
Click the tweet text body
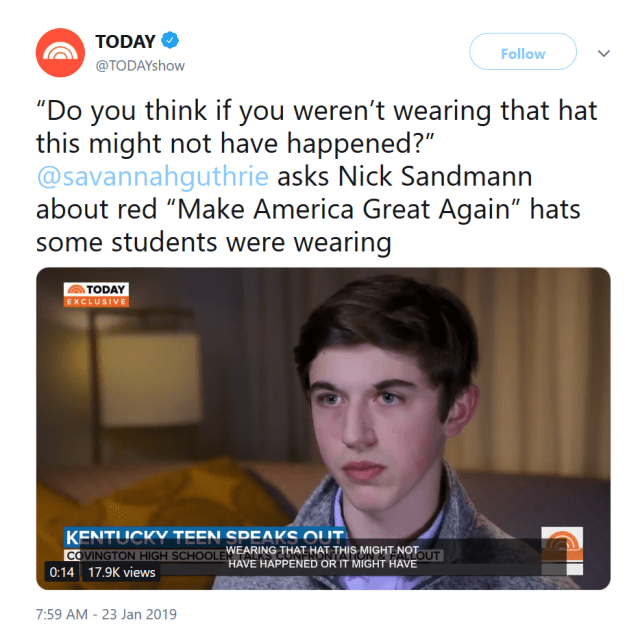(x=317, y=176)
